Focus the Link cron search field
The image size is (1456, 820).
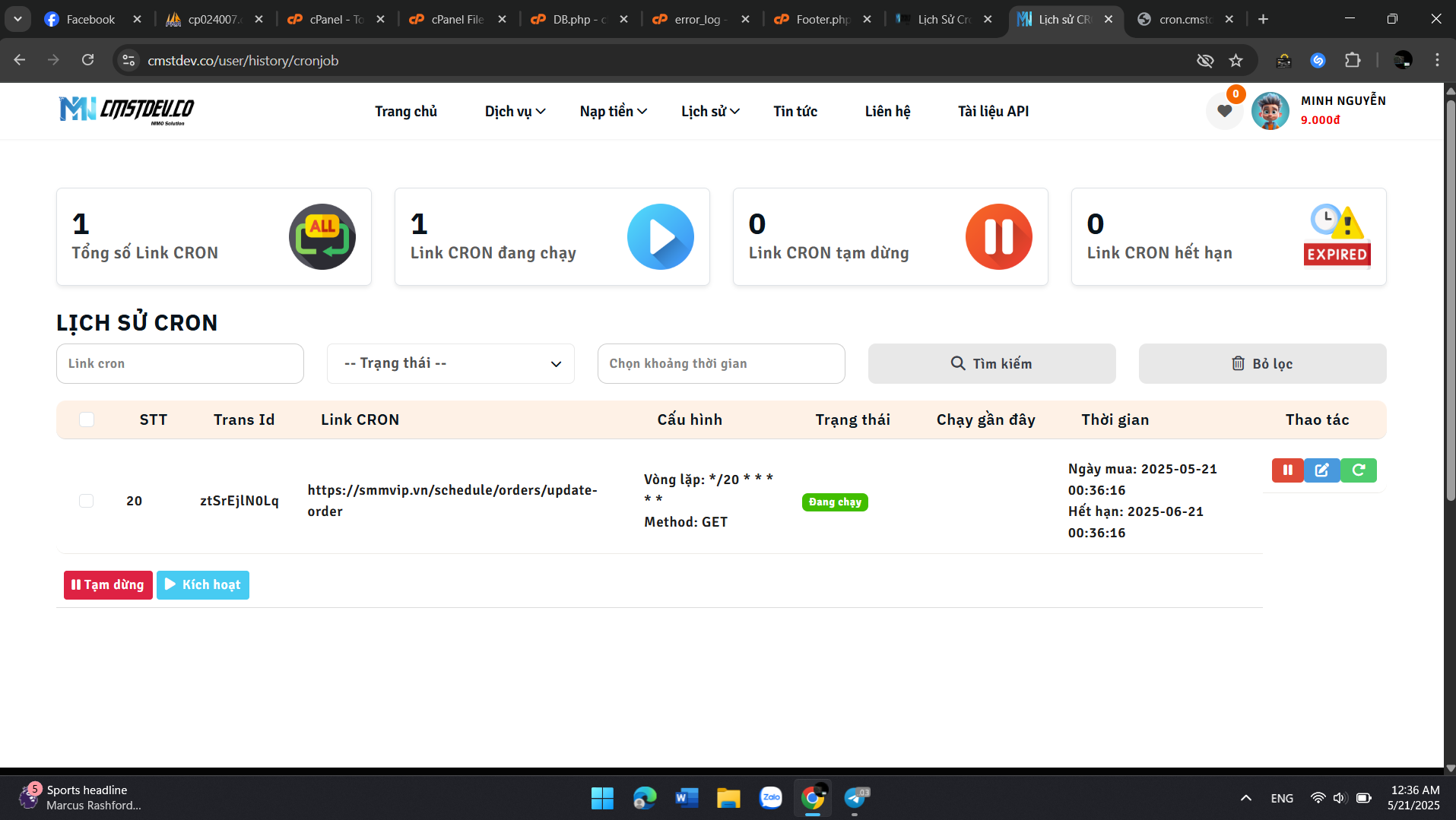point(180,364)
